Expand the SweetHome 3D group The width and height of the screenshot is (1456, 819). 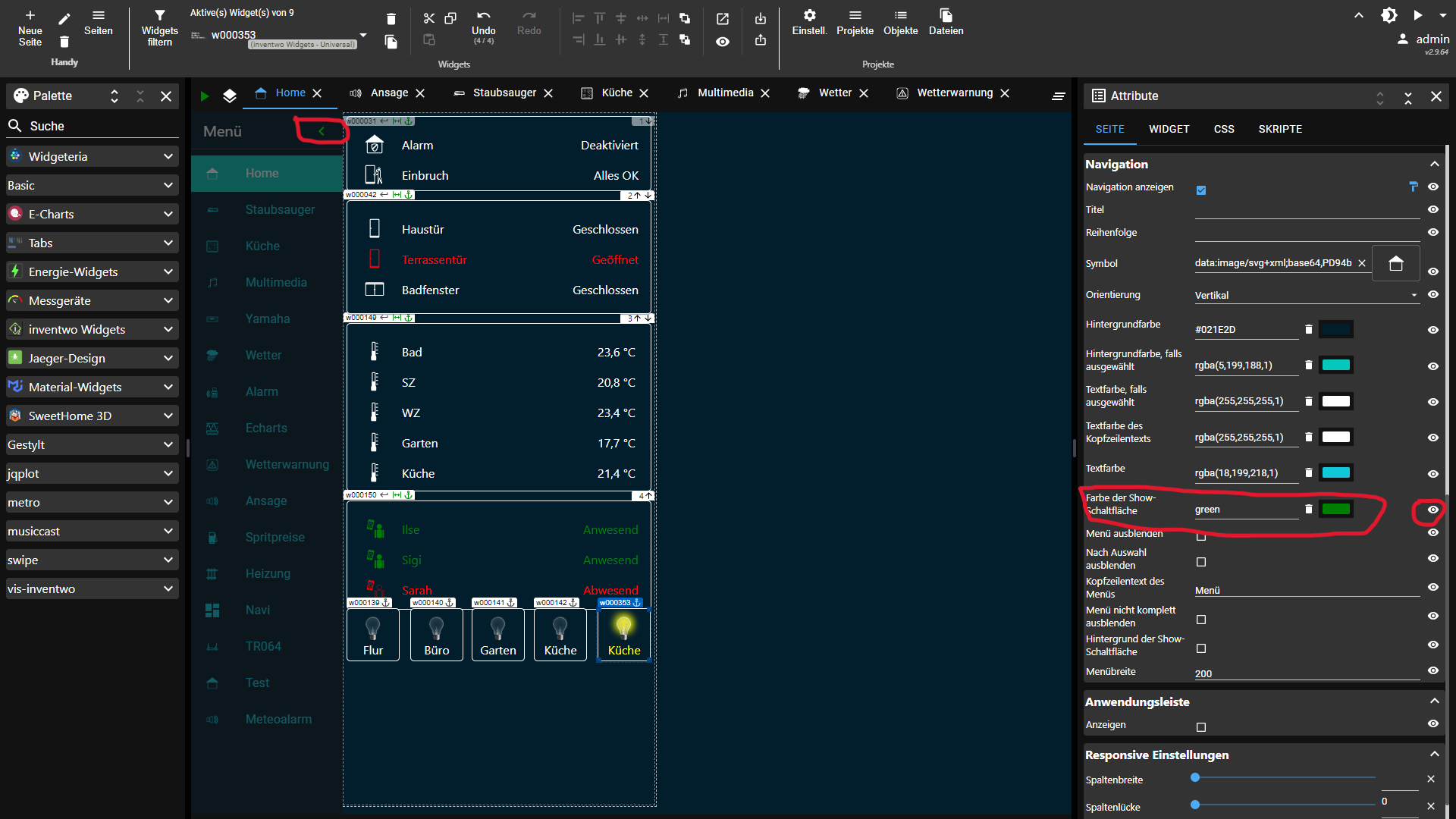pyautogui.click(x=93, y=416)
